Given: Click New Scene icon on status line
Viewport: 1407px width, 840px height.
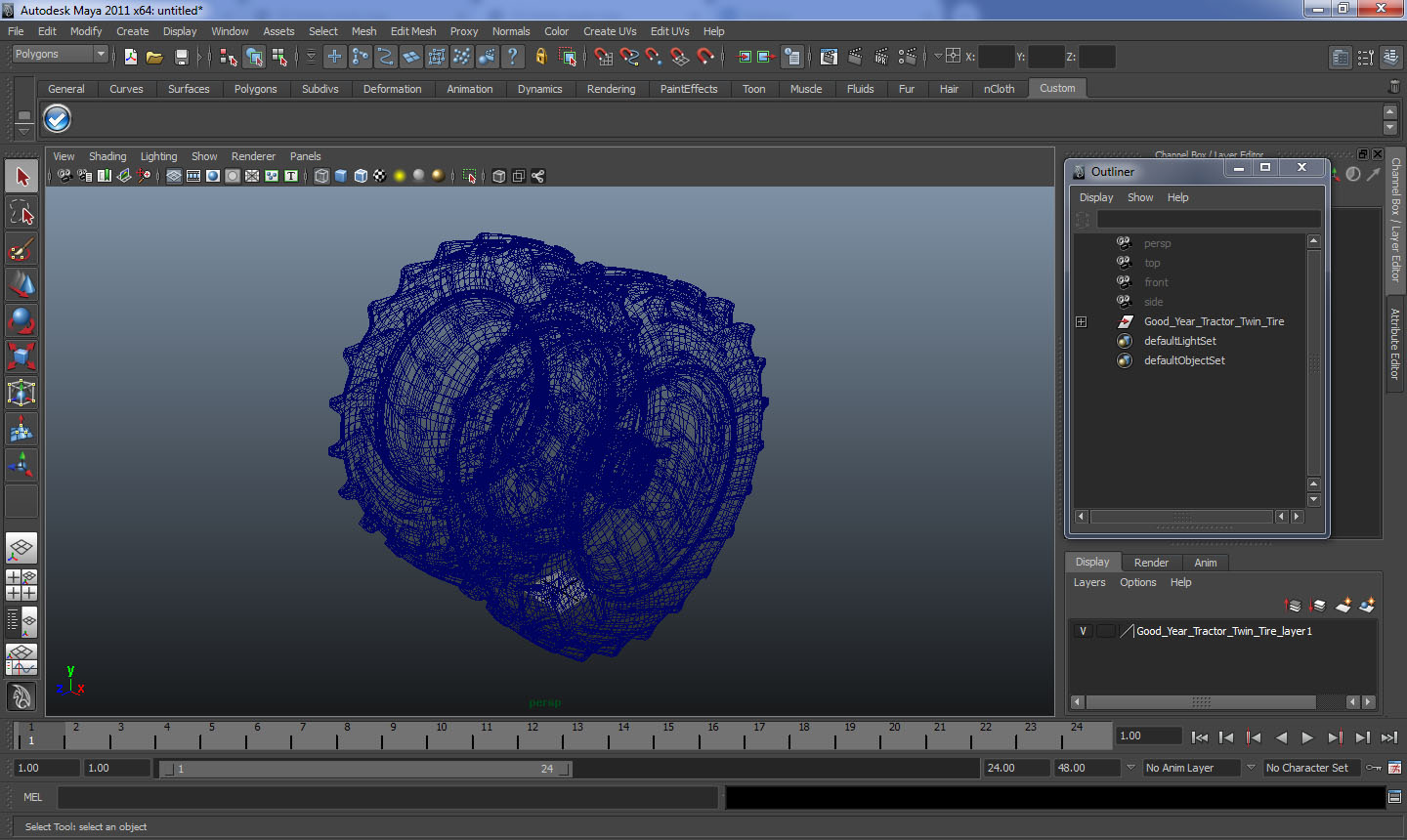Looking at the screenshot, I should pyautogui.click(x=131, y=57).
